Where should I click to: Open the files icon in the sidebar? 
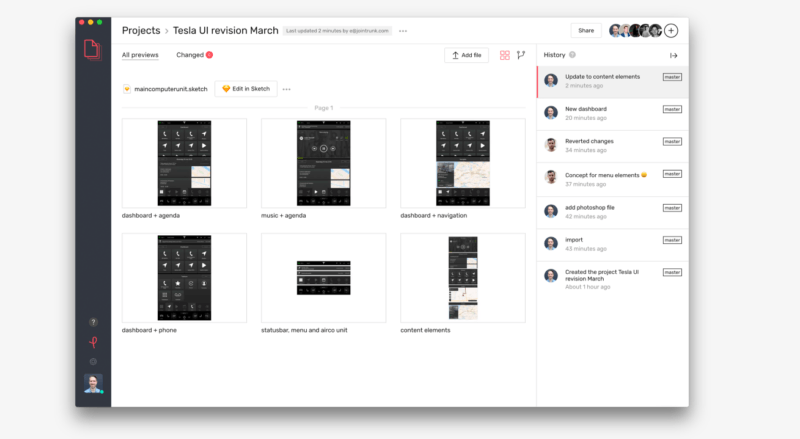(x=92, y=50)
